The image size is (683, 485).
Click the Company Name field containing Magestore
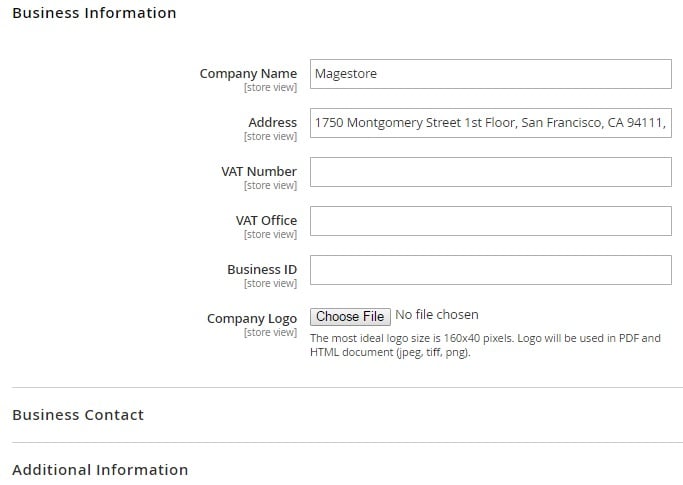click(x=490, y=74)
